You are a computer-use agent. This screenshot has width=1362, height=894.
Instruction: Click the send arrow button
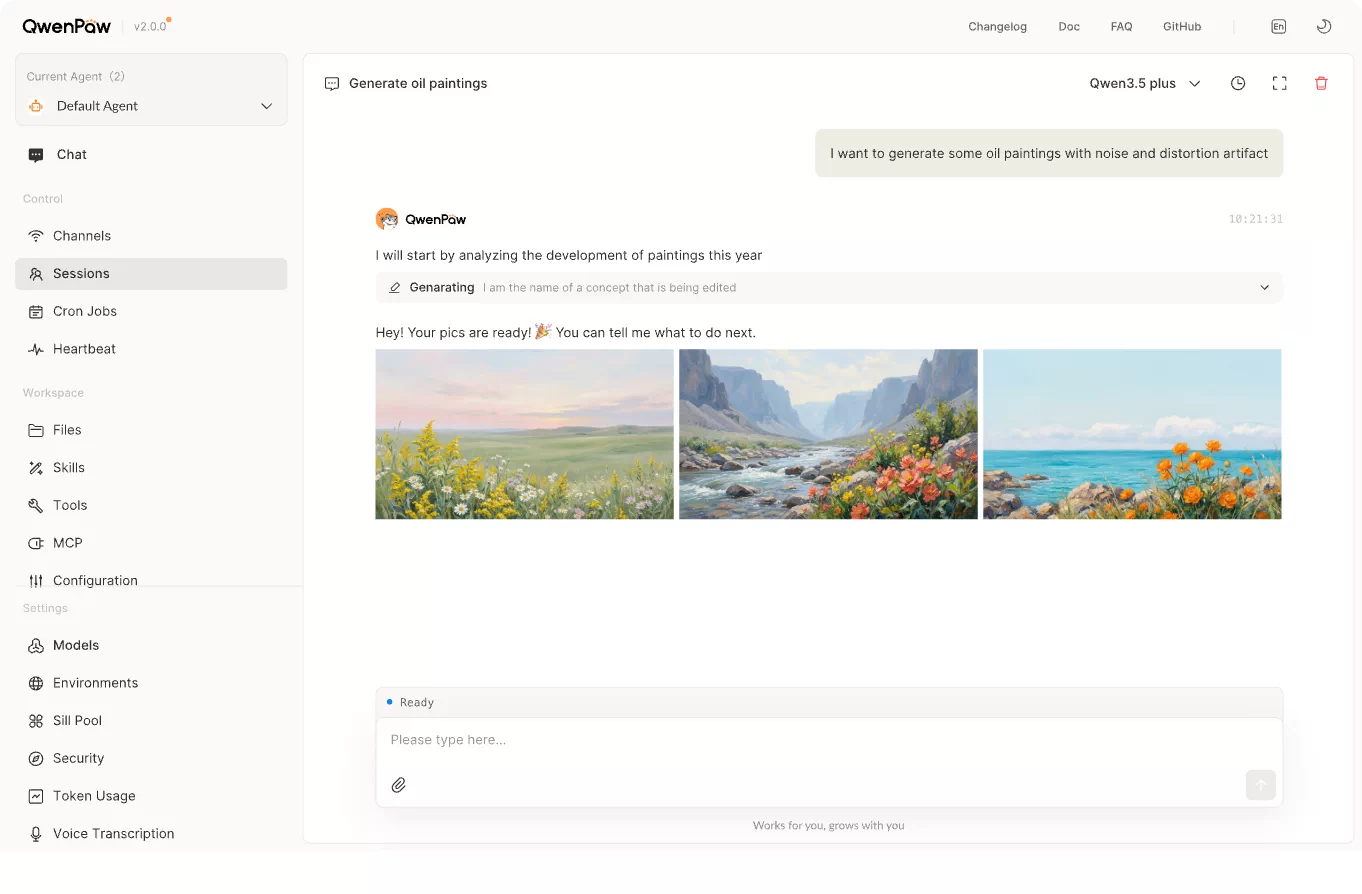coord(1260,785)
